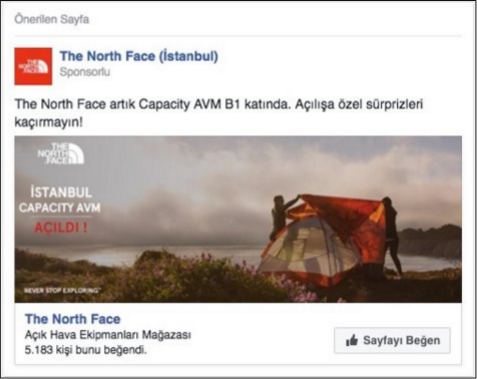Click the person on the right of the tent
The height and width of the screenshot is (379, 477).
point(393,235)
